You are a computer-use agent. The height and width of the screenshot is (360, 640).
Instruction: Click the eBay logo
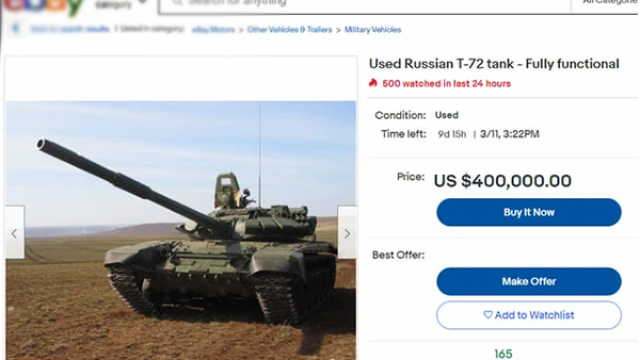coord(44,6)
